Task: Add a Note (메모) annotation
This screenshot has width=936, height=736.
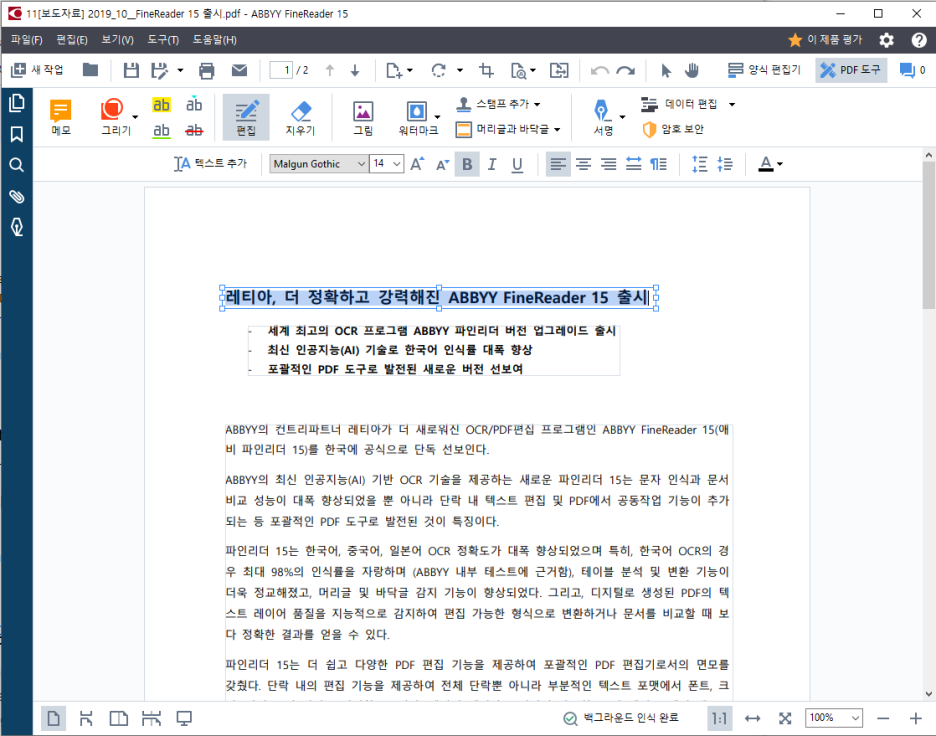Action: click(x=61, y=117)
